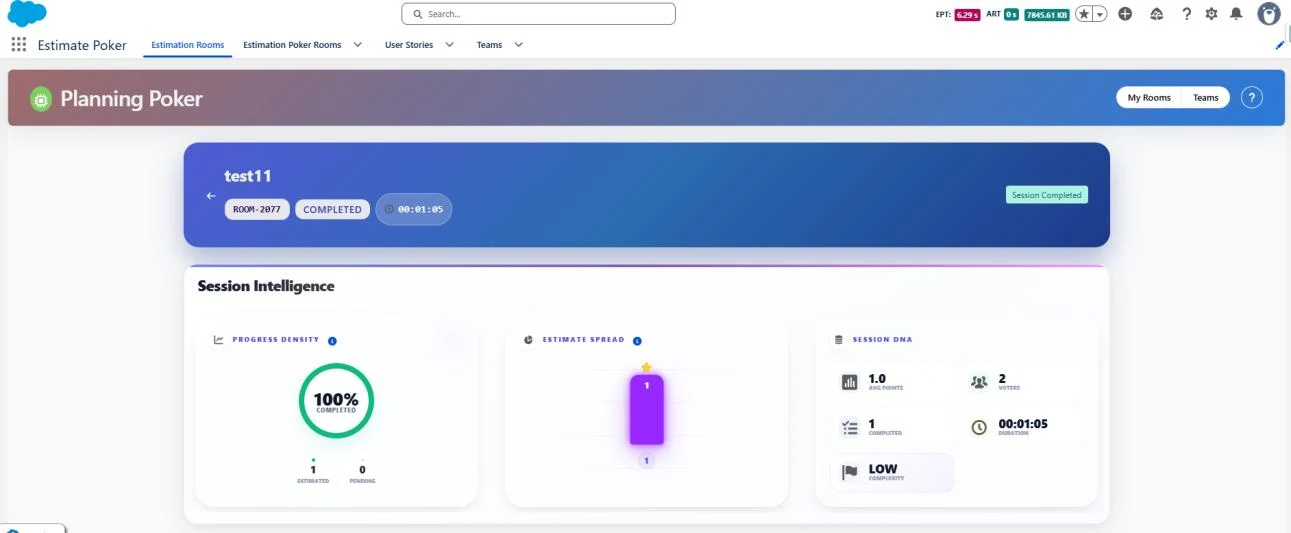Click the favorites star icon
This screenshot has width=1291, height=533.
coord(1084,14)
